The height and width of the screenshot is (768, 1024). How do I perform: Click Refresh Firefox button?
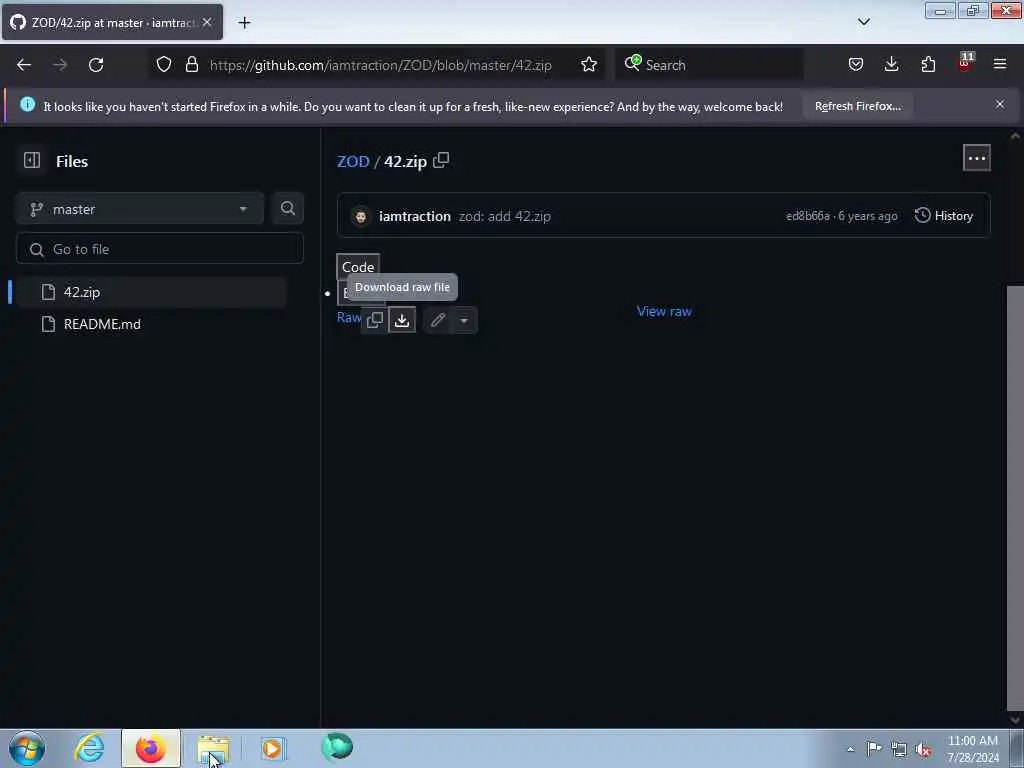tap(857, 106)
